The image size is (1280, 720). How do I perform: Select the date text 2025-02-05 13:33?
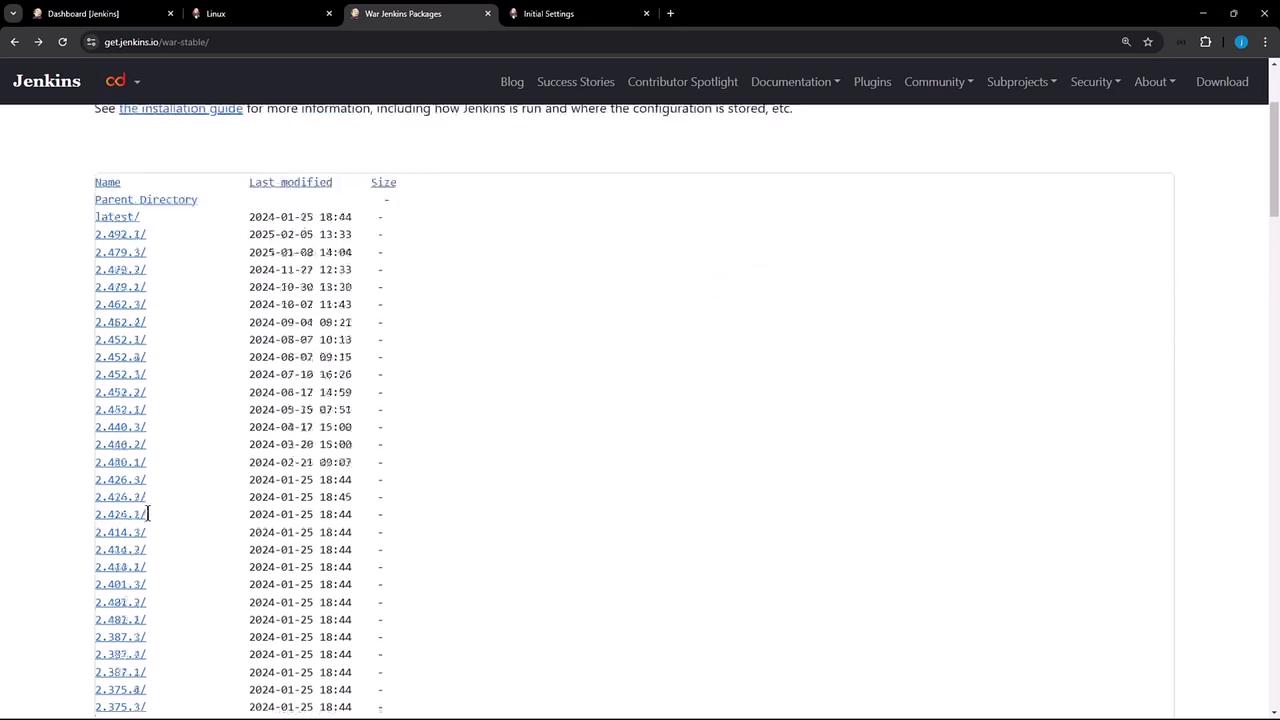[x=300, y=234]
